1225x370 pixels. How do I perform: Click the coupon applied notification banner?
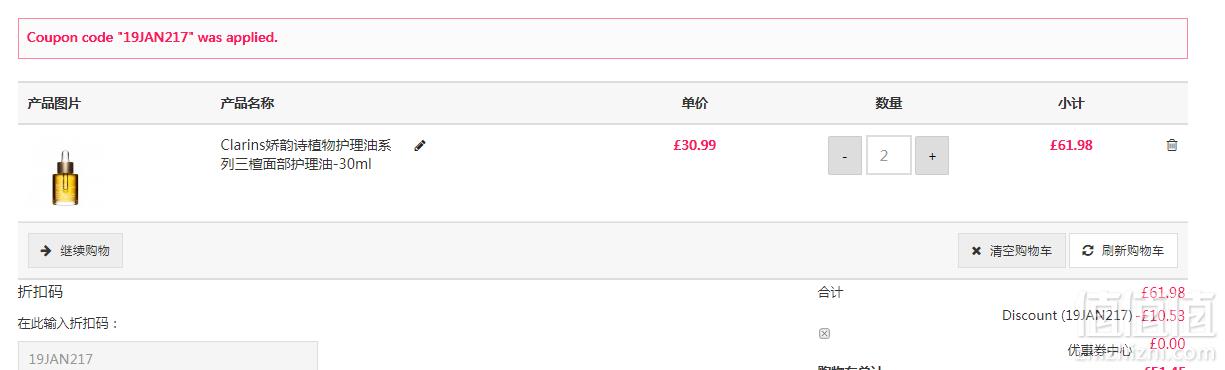point(603,38)
